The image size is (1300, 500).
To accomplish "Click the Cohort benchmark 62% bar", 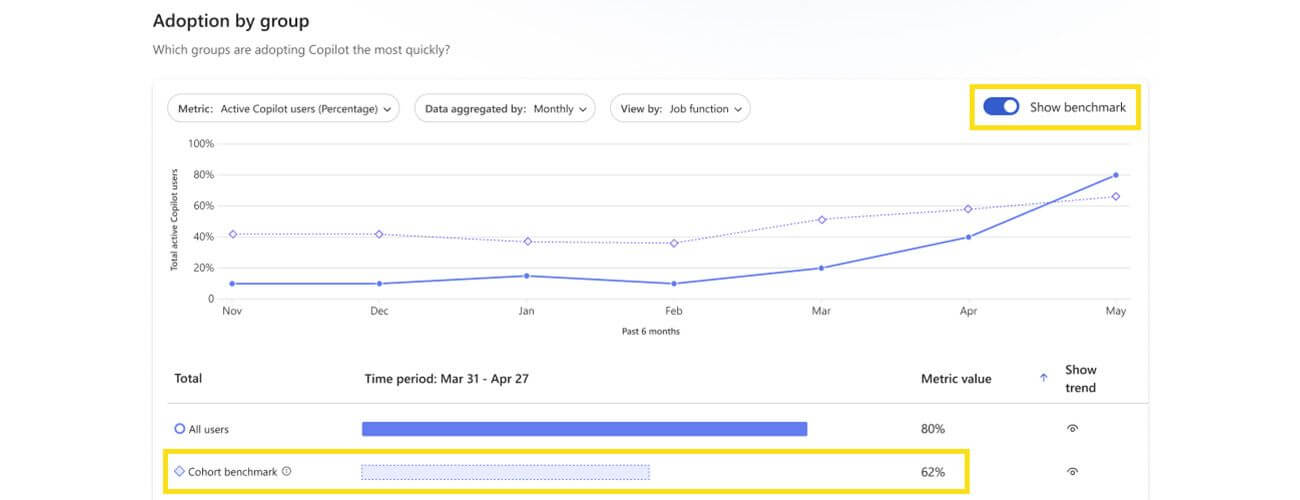I will tap(505, 472).
